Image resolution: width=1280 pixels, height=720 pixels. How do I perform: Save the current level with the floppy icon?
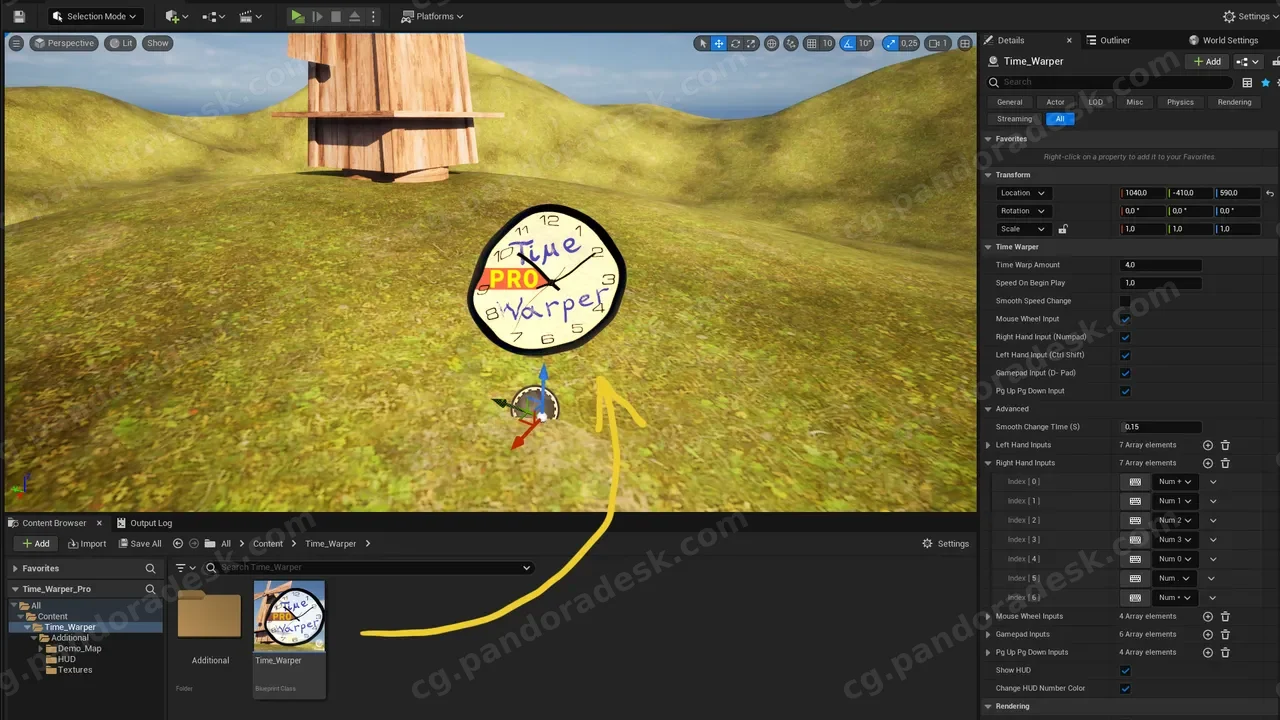pyautogui.click(x=19, y=16)
